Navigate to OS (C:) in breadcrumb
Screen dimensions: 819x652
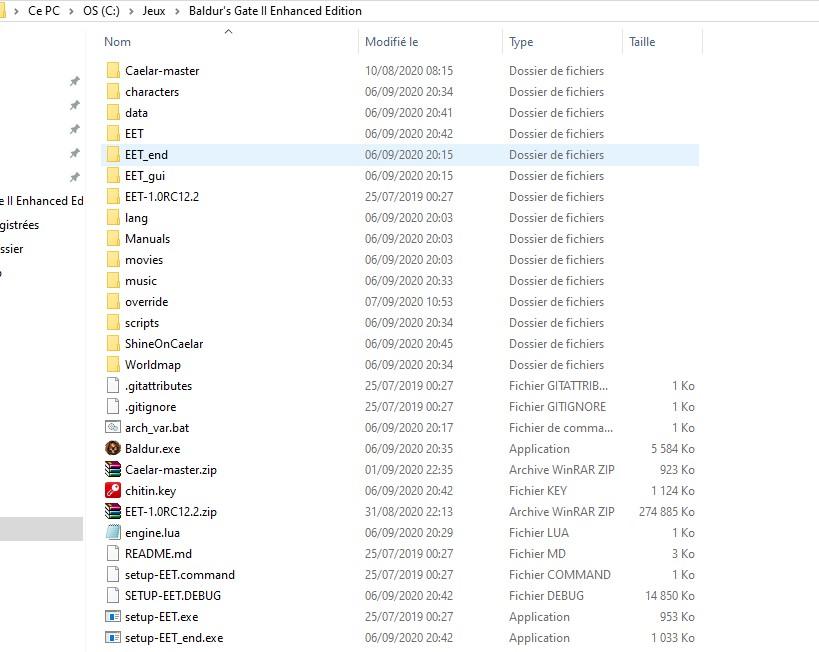[x=101, y=10]
